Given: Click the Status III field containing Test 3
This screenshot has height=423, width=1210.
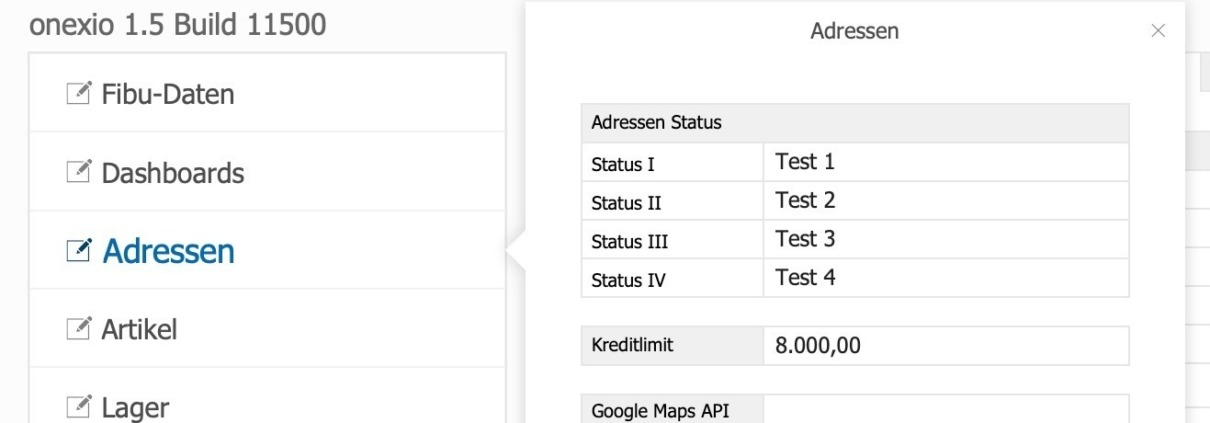Looking at the screenshot, I should pos(945,240).
